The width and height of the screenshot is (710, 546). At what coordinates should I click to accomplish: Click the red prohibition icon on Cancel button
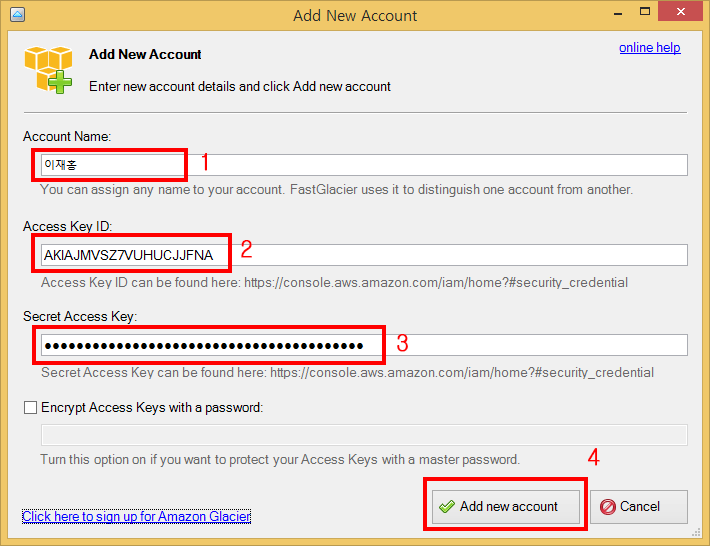tap(607, 507)
